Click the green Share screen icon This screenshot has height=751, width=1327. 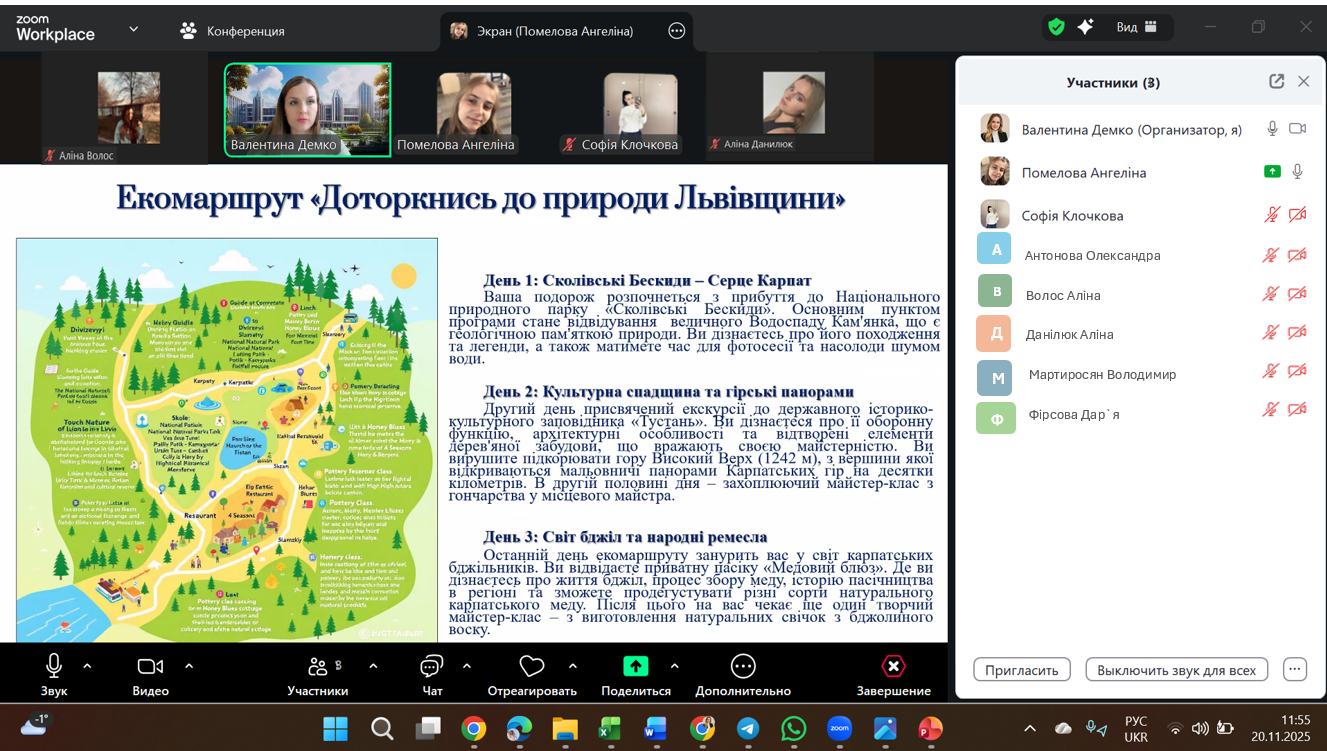(636, 666)
